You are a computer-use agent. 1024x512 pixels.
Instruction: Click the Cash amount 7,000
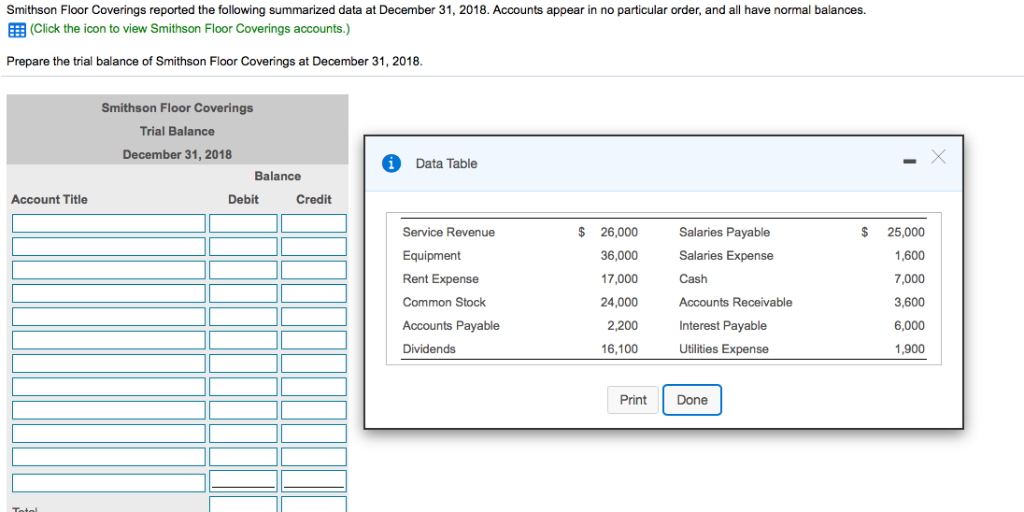(910, 280)
